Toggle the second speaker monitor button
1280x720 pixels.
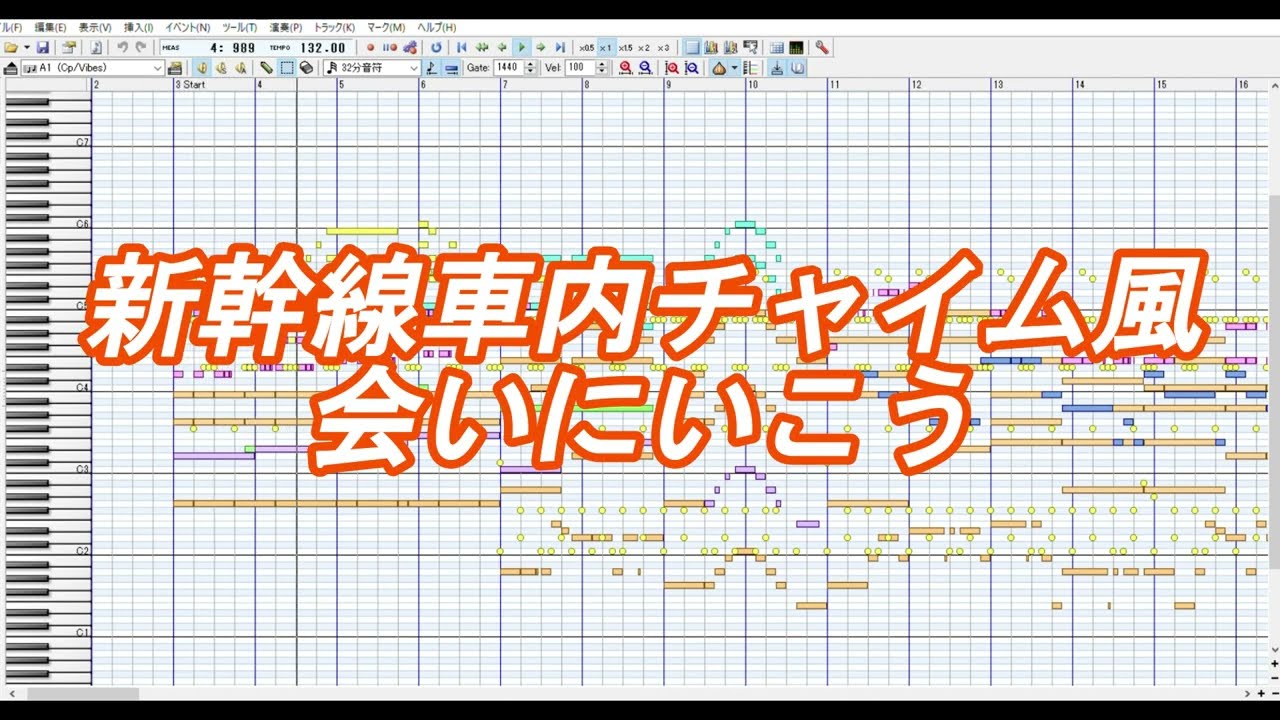pyautogui.click(x=221, y=67)
